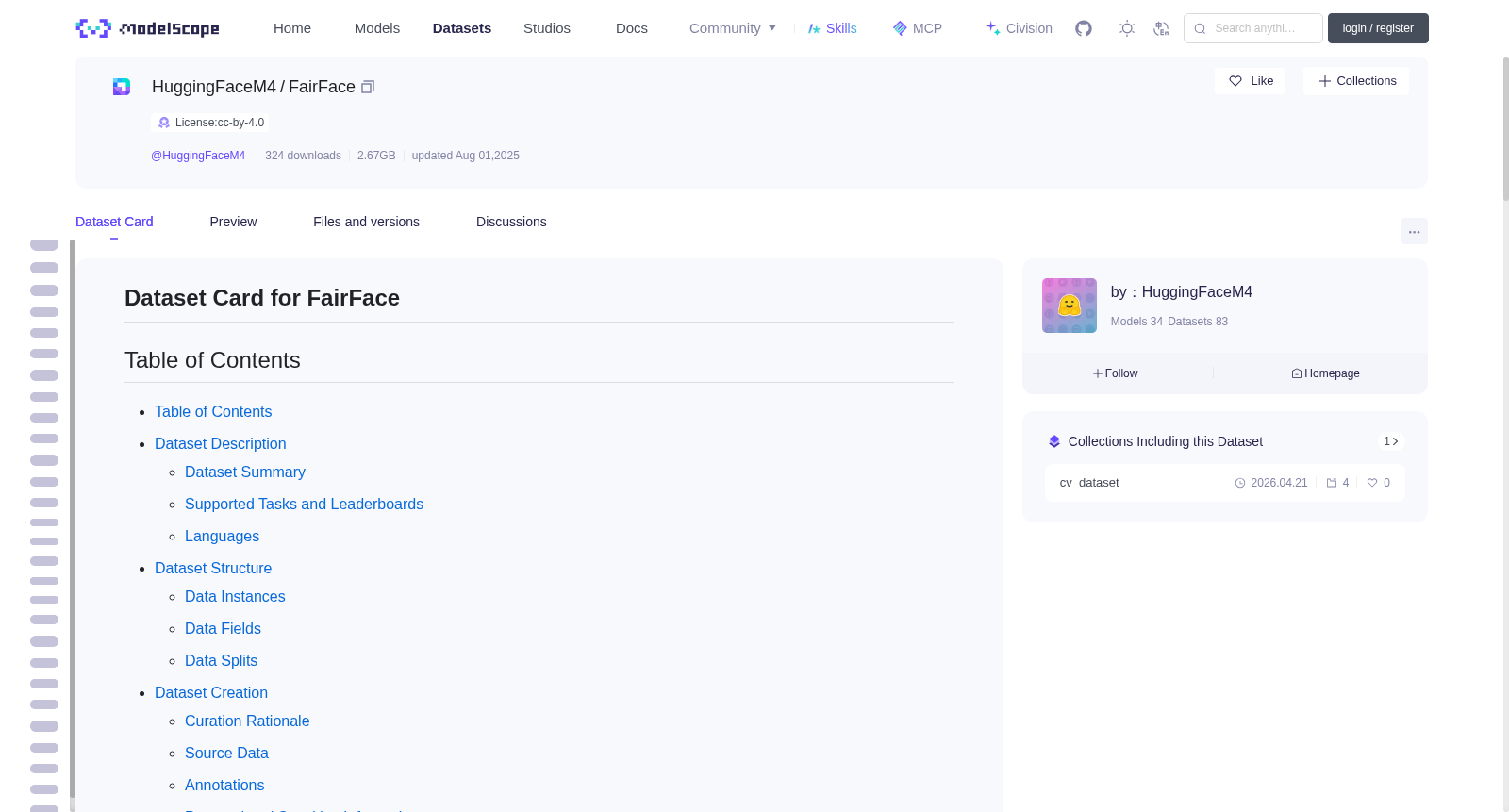The image size is (1509, 812).
Task: Open the three-dots more options menu
Action: [x=1415, y=231]
